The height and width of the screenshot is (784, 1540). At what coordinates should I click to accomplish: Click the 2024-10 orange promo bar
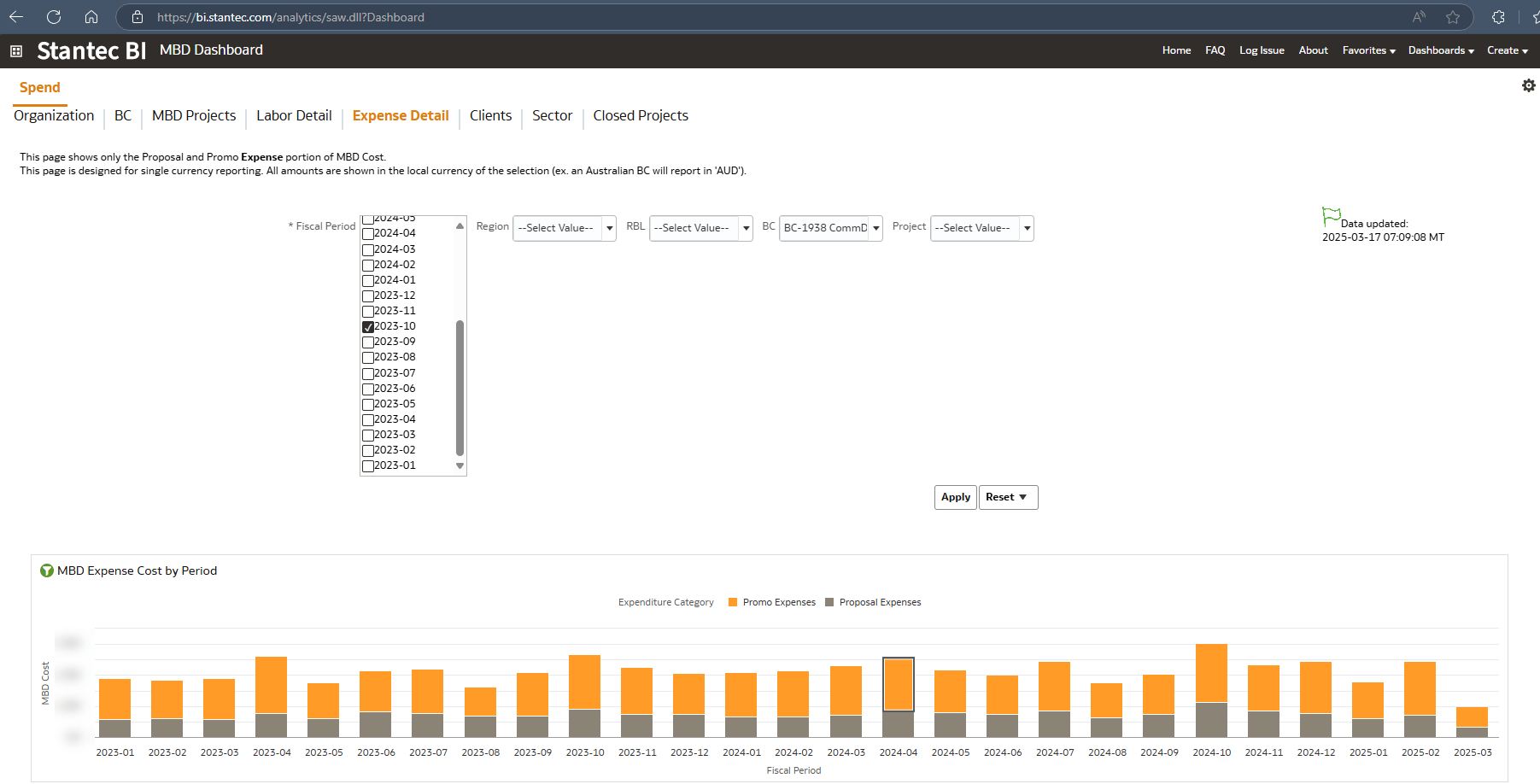tap(1211, 673)
